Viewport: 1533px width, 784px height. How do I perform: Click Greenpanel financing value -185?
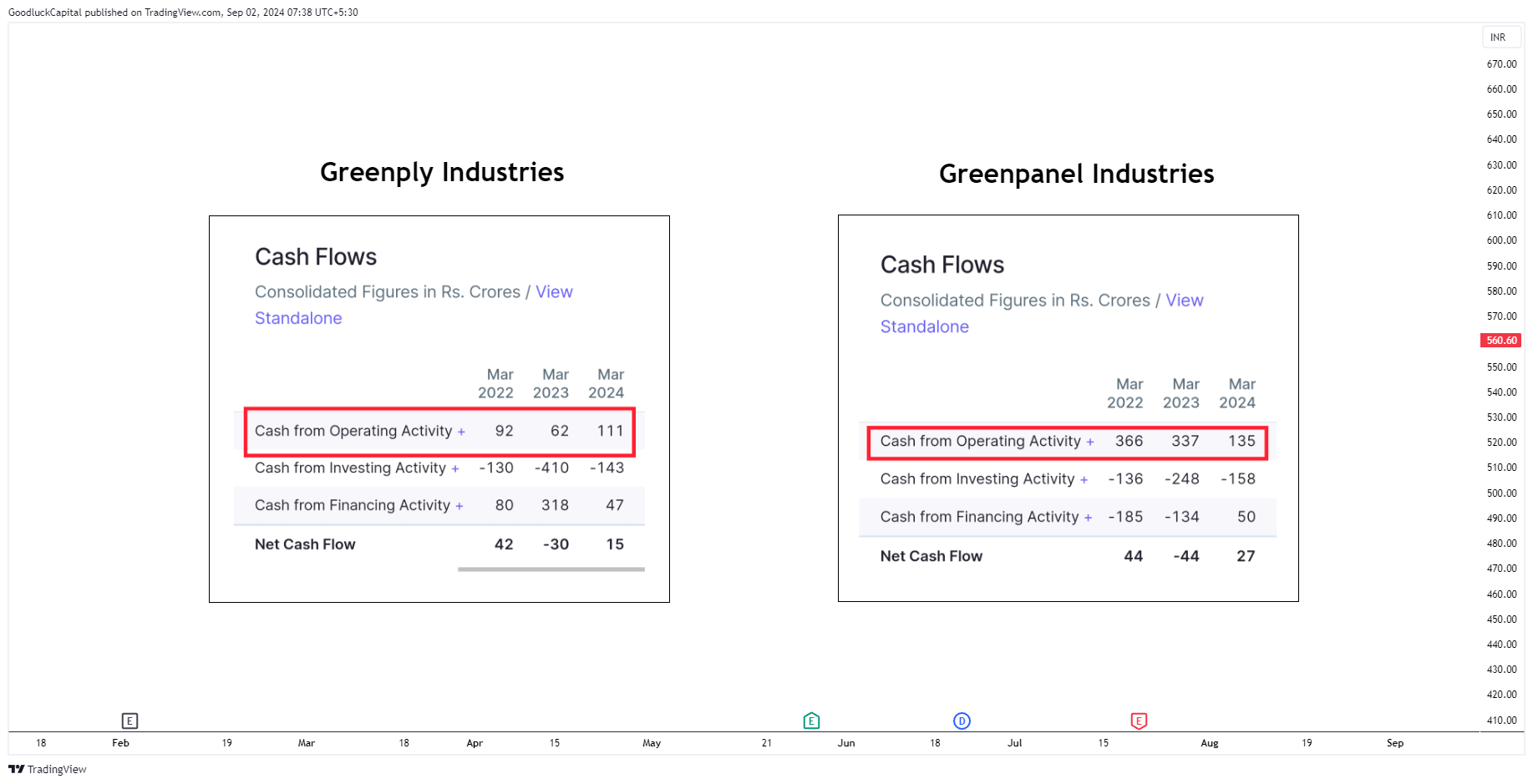click(1125, 517)
